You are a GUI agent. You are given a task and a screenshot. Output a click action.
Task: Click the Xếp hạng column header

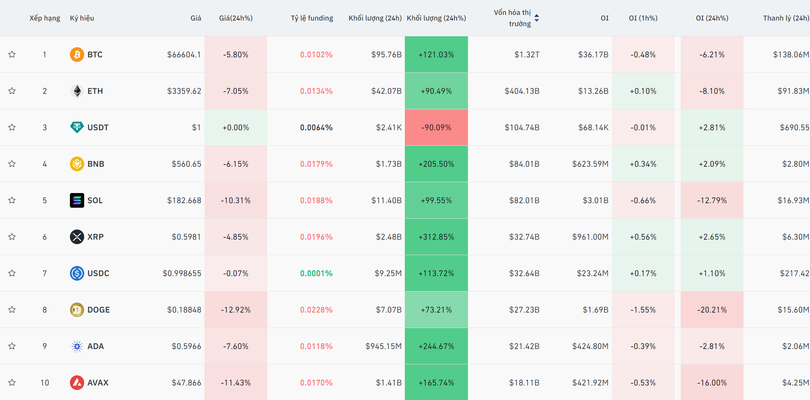(44, 18)
